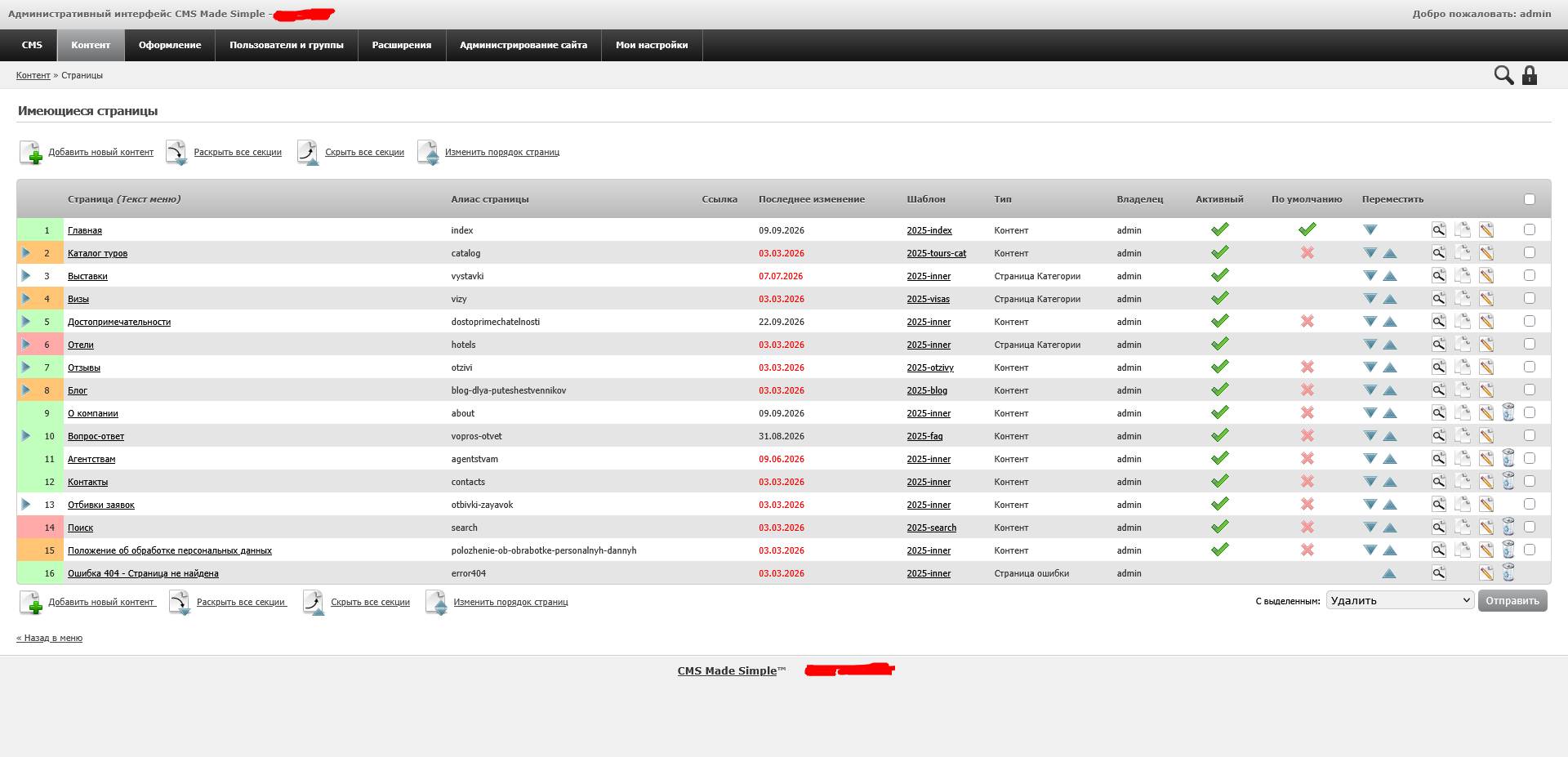The width and height of the screenshot is (1568, 757).
Task: View the Главная page via magnifier icon
Action: tap(1438, 230)
